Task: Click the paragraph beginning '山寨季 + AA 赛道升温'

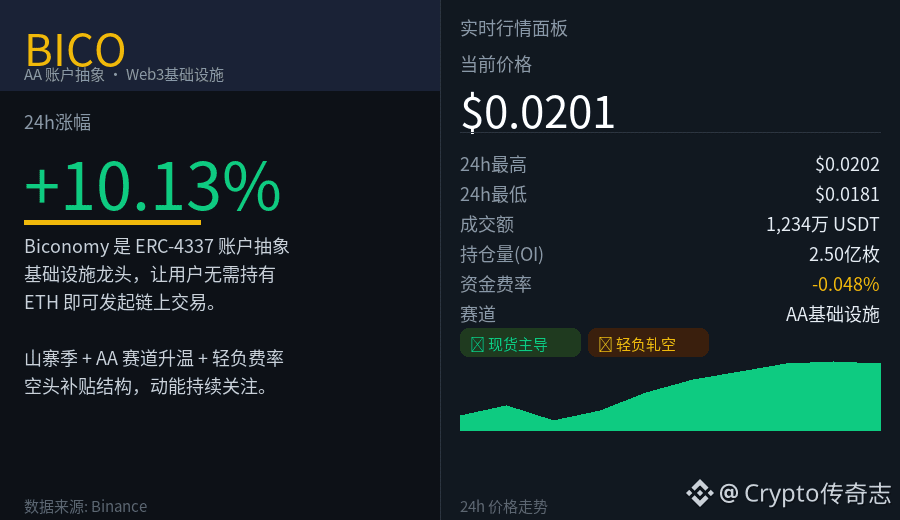Action: coord(154,372)
